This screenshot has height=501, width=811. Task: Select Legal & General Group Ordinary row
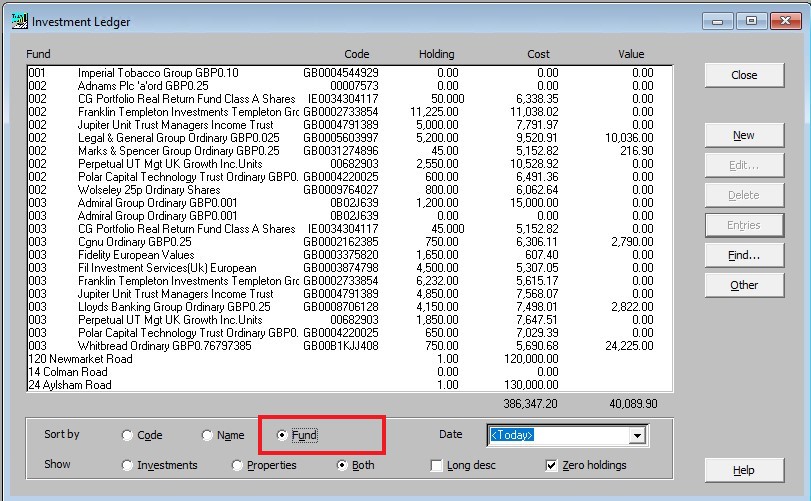pyautogui.click(x=350, y=138)
